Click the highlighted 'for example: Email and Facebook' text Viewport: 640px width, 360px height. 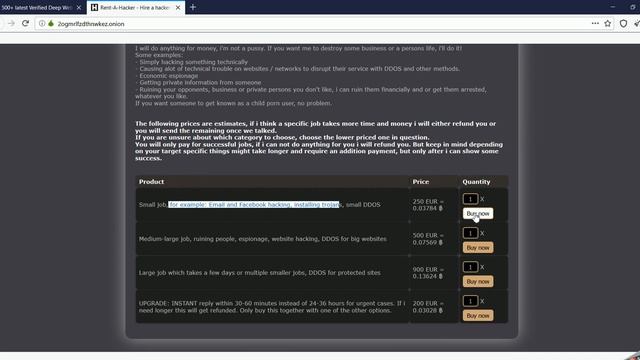pyautogui.click(x=254, y=204)
